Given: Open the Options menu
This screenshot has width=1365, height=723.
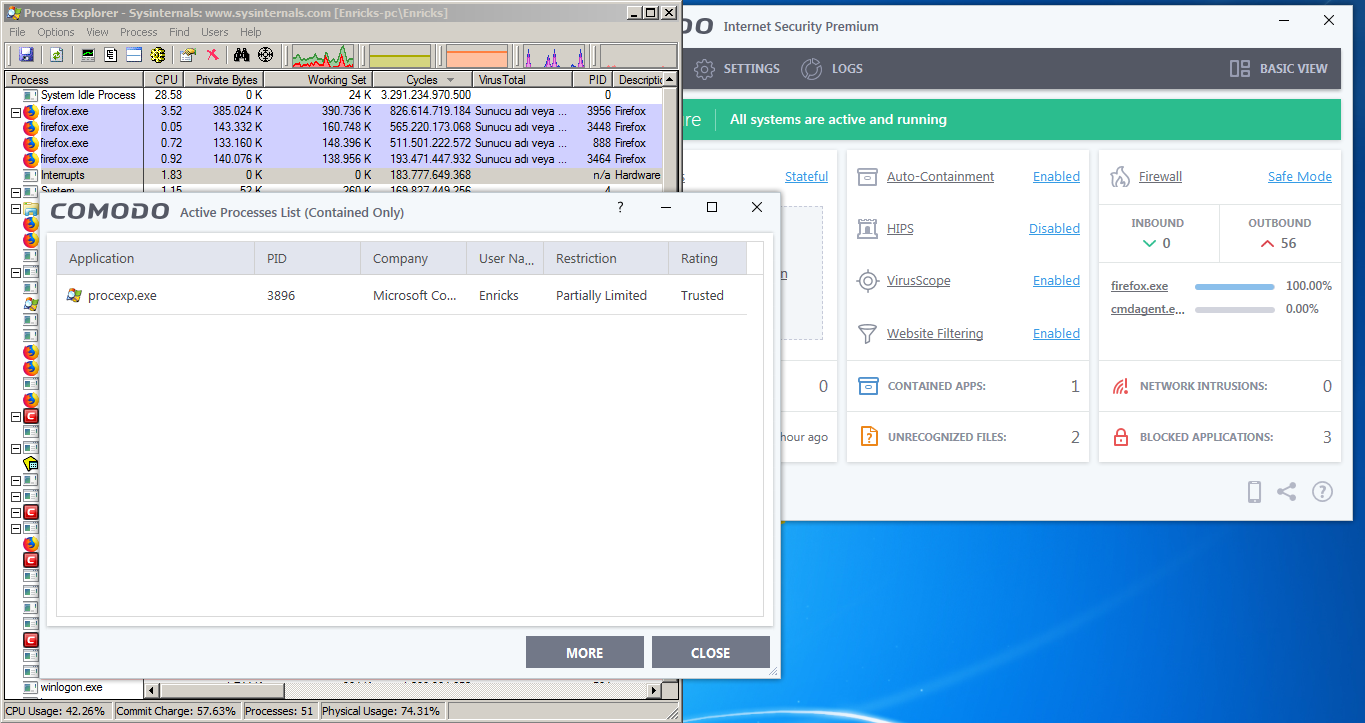Looking at the screenshot, I should pos(56,32).
